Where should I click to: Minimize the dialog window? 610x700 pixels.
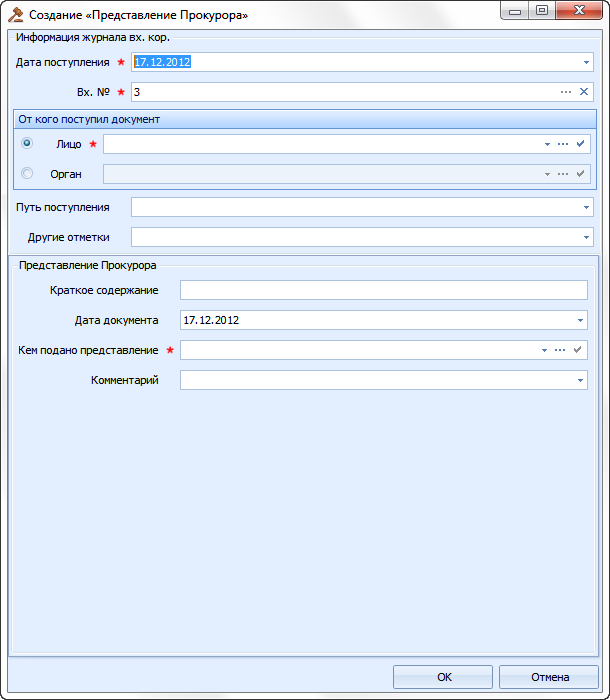point(515,10)
